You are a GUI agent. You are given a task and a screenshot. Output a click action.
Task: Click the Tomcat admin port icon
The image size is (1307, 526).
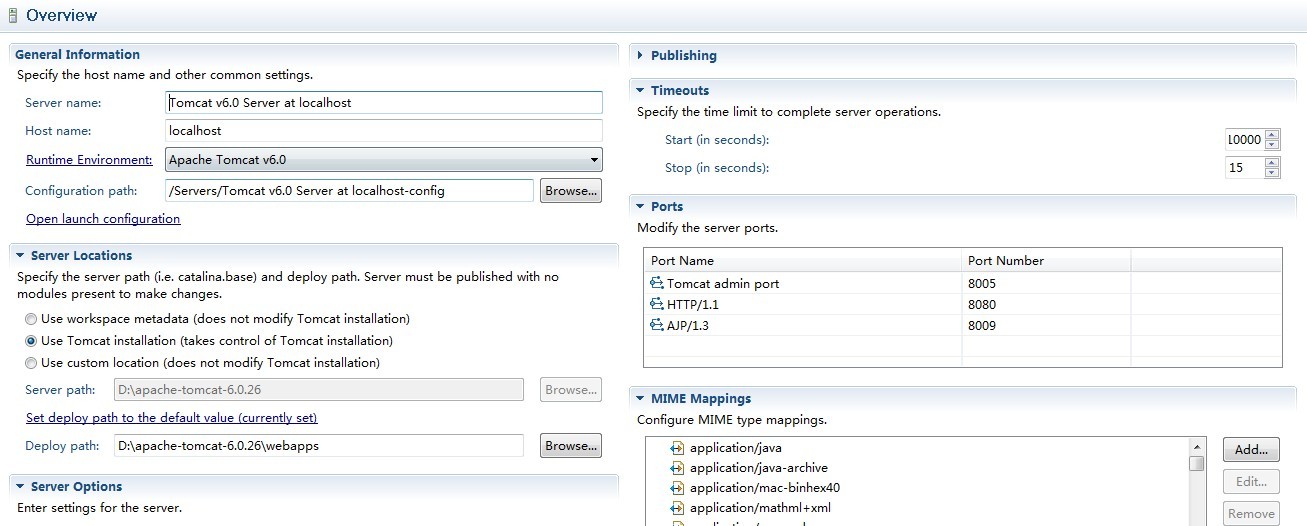657,284
